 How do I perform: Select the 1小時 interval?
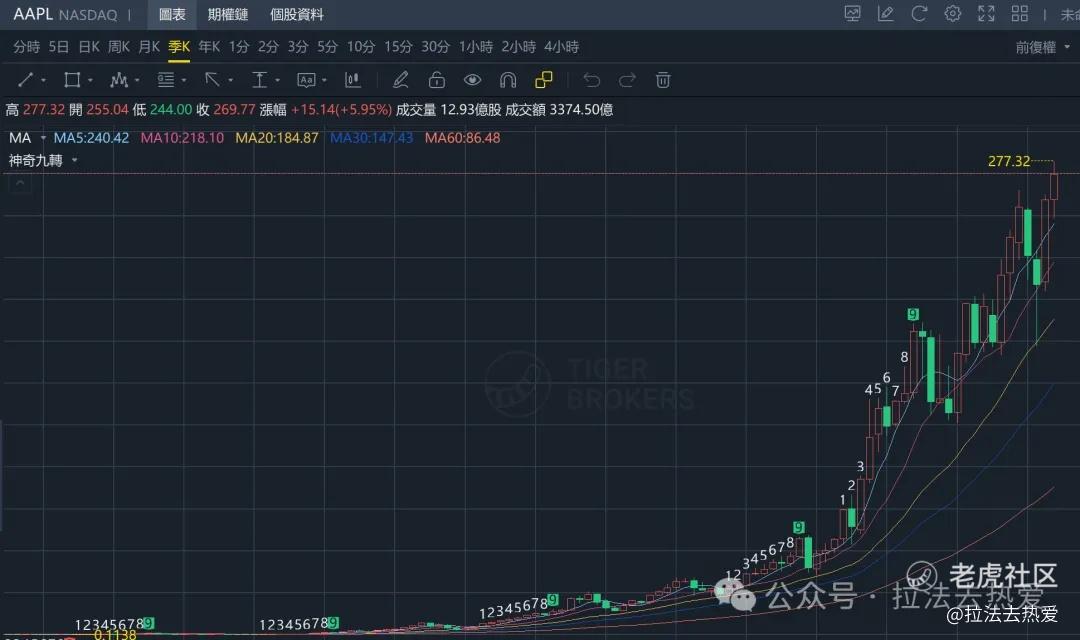click(476, 47)
